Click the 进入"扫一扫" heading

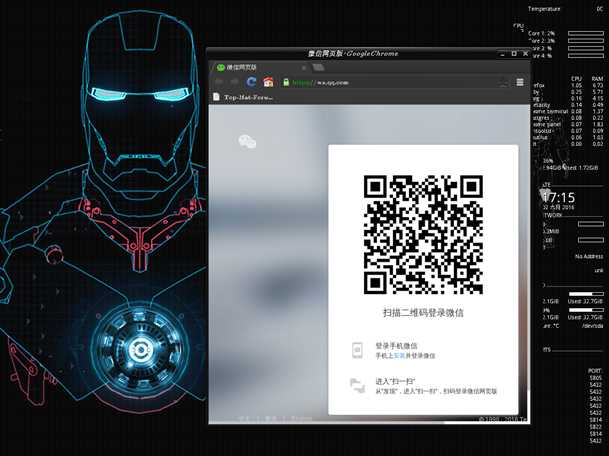(x=395, y=381)
